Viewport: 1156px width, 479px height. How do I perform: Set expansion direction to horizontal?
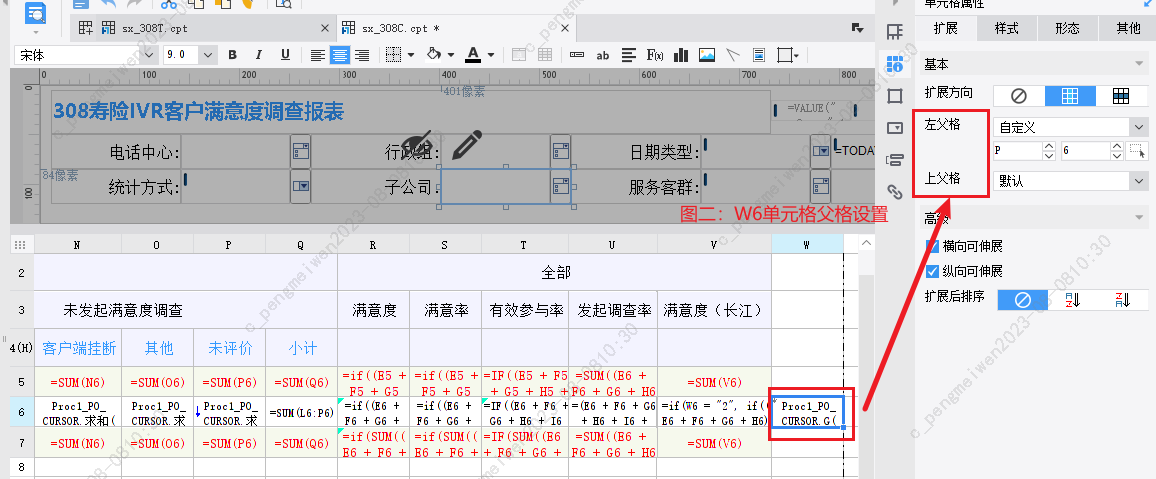1121,96
